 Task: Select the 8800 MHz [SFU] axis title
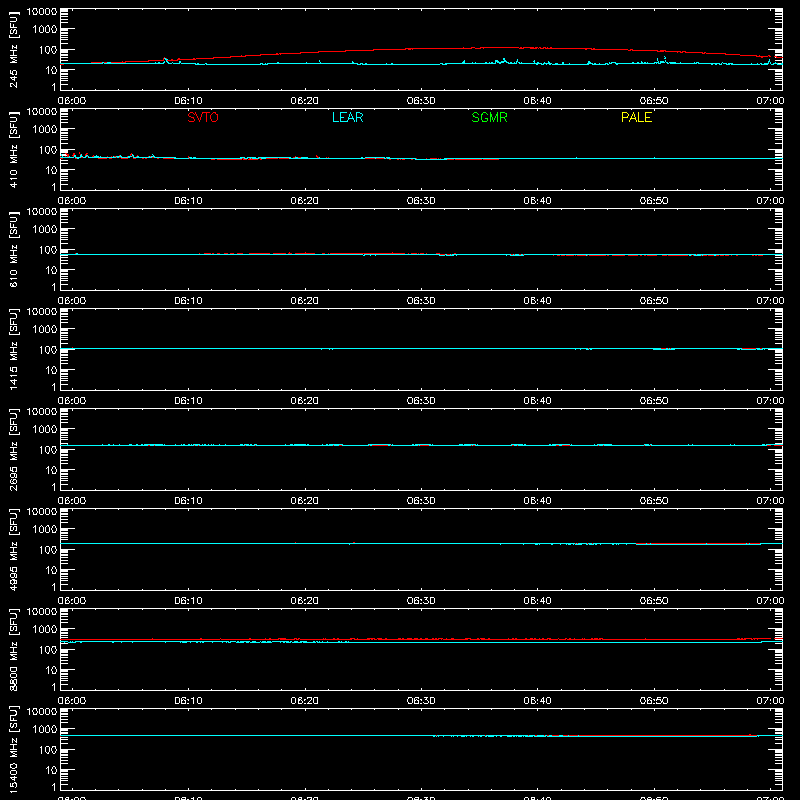click(13, 649)
